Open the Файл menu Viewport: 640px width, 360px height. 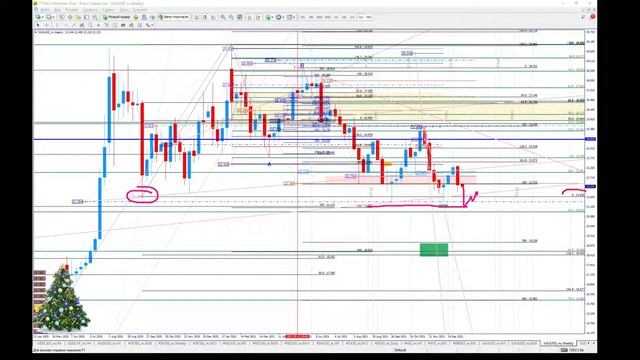tap(44, 9)
